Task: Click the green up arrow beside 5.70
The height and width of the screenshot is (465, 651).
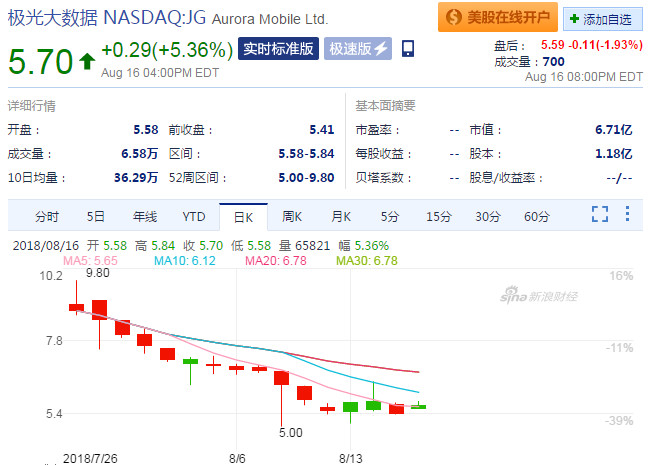Action: point(87,61)
